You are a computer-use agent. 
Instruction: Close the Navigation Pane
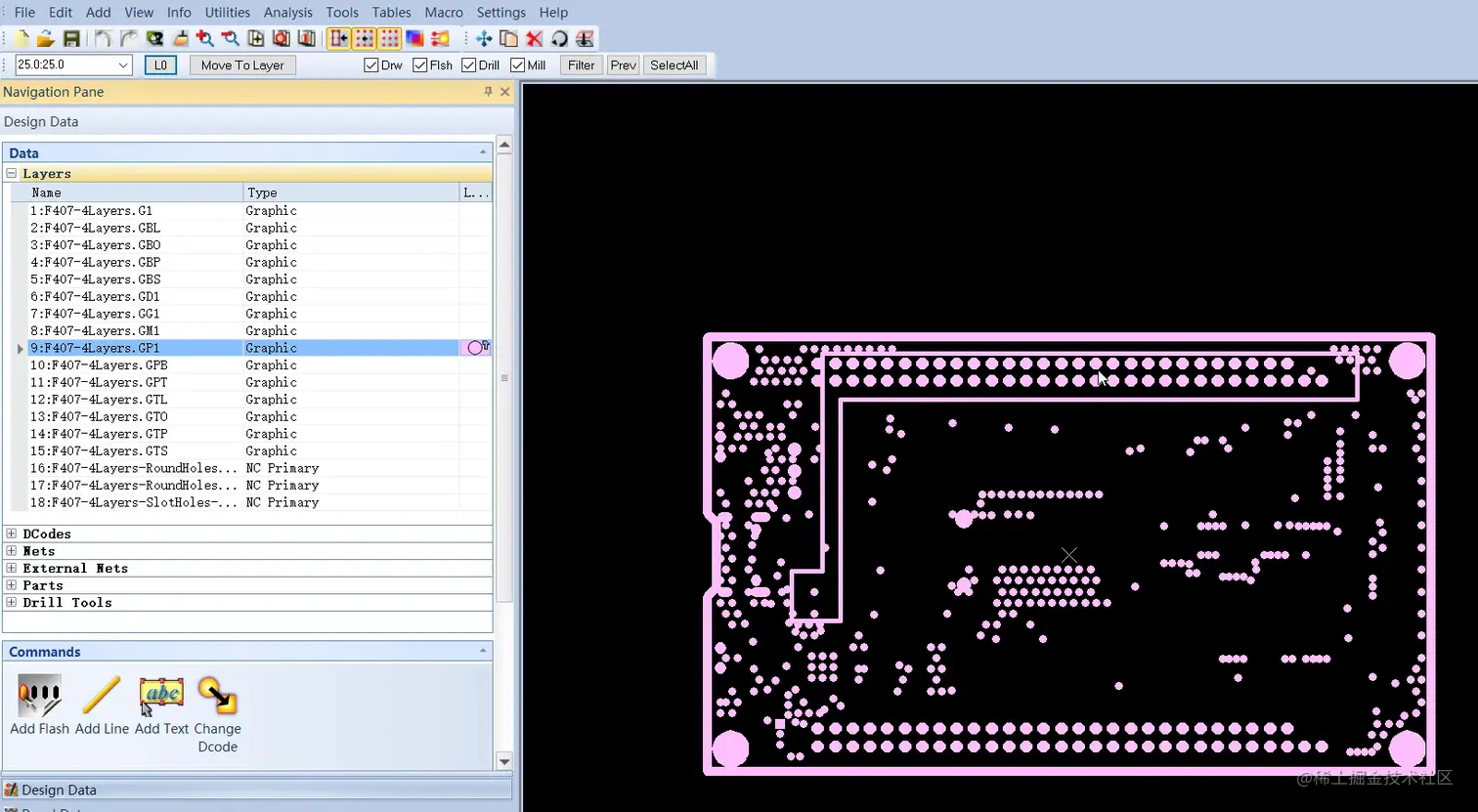[505, 92]
